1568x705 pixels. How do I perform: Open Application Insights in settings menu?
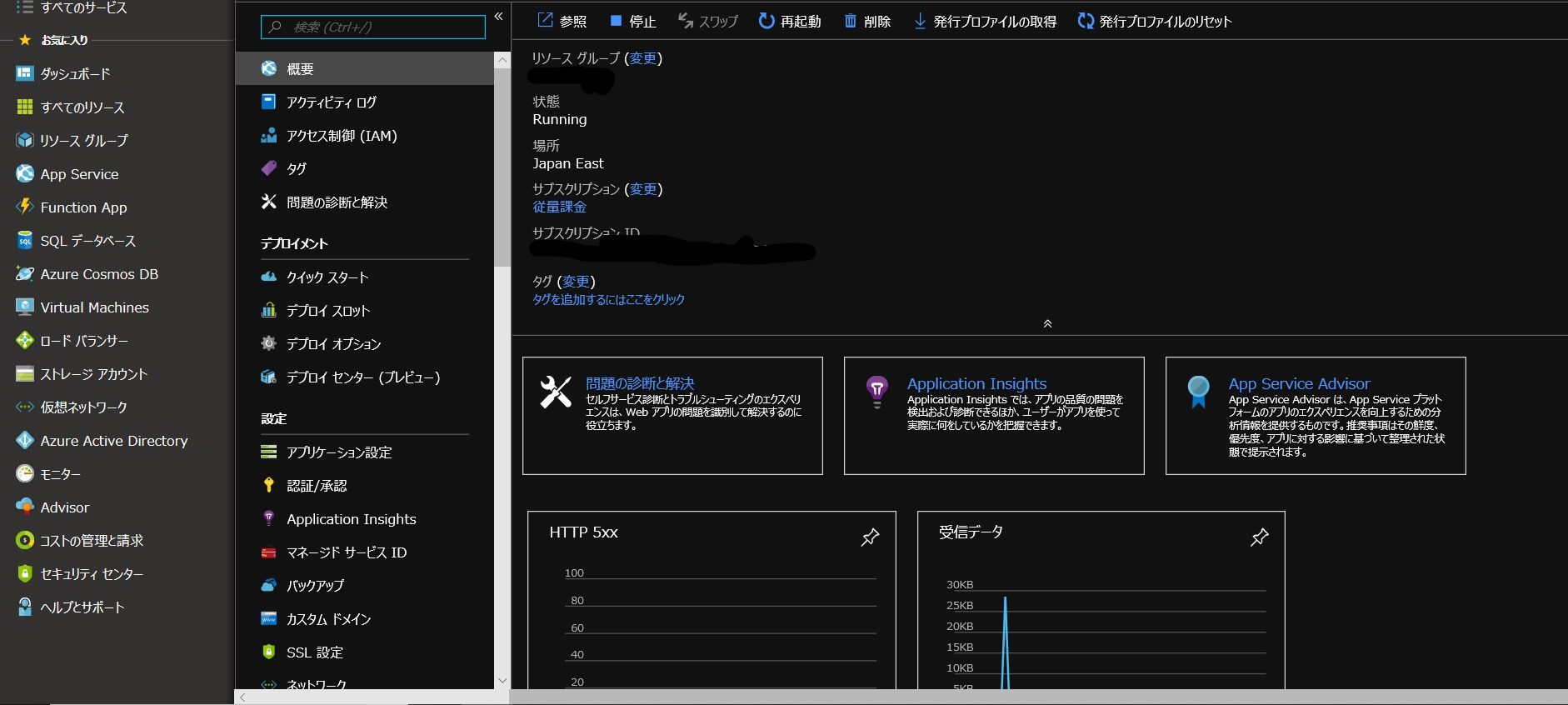click(365, 518)
